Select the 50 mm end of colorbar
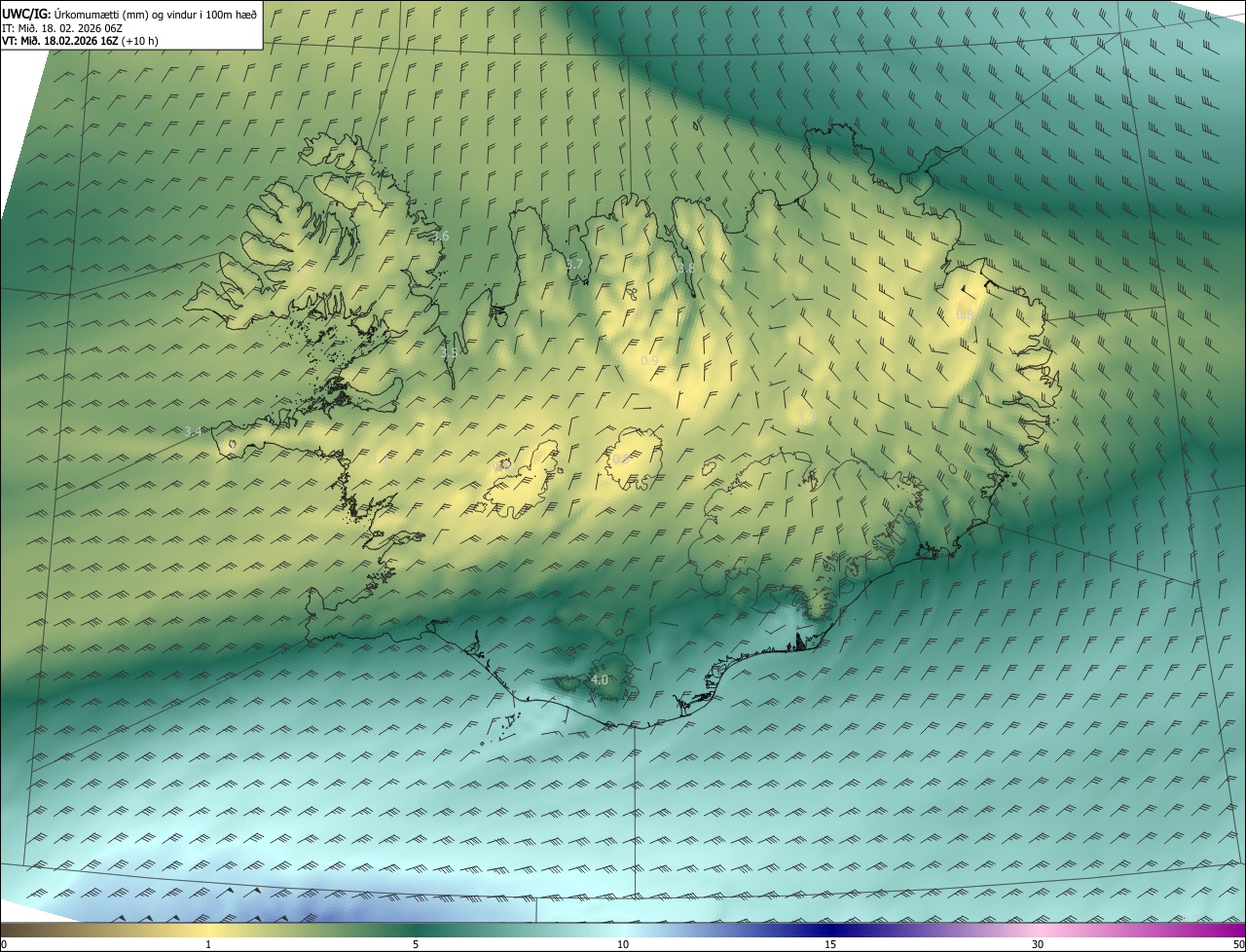 1237,944
